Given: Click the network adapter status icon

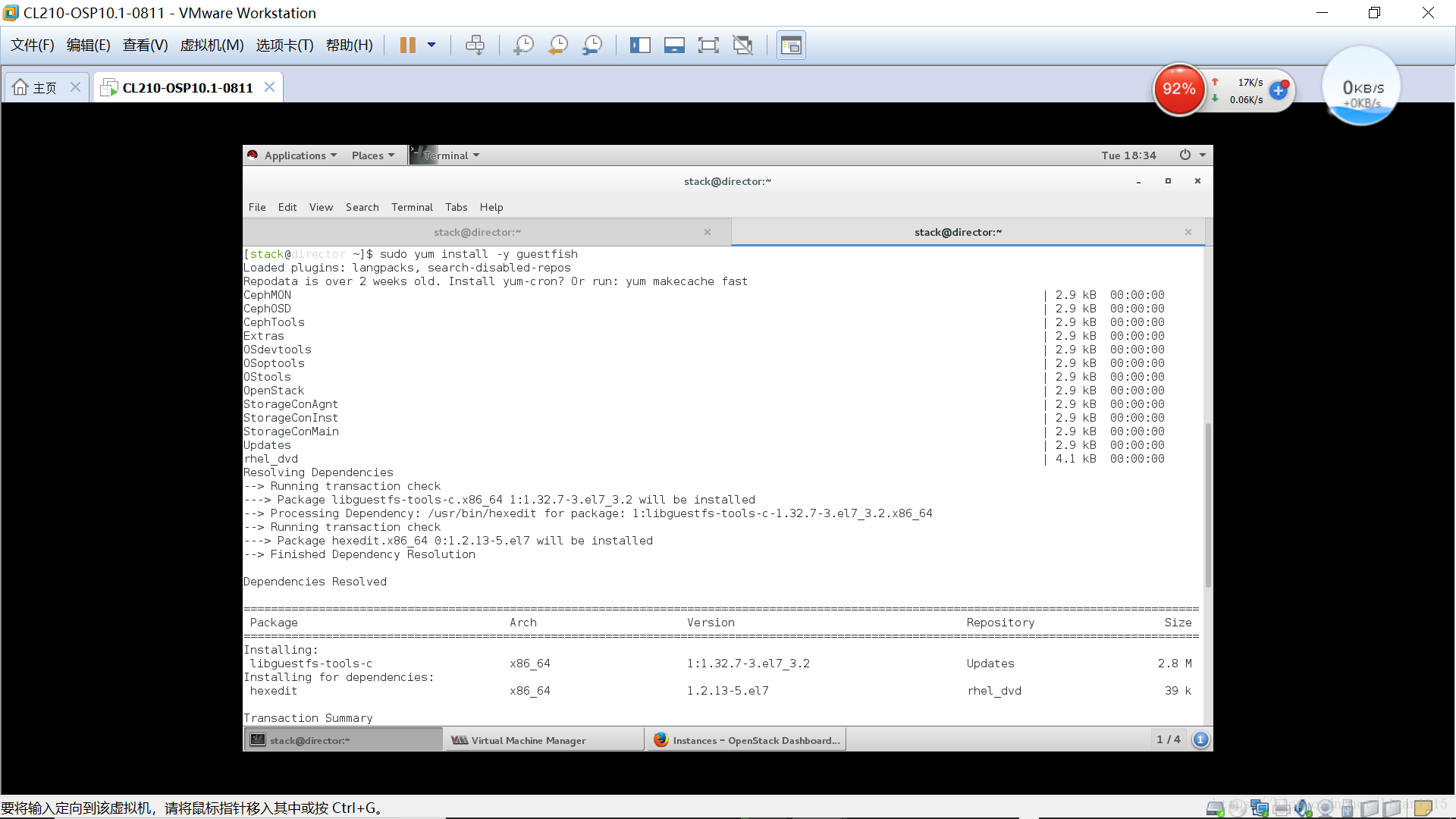Looking at the screenshot, I should coord(1260,808).
